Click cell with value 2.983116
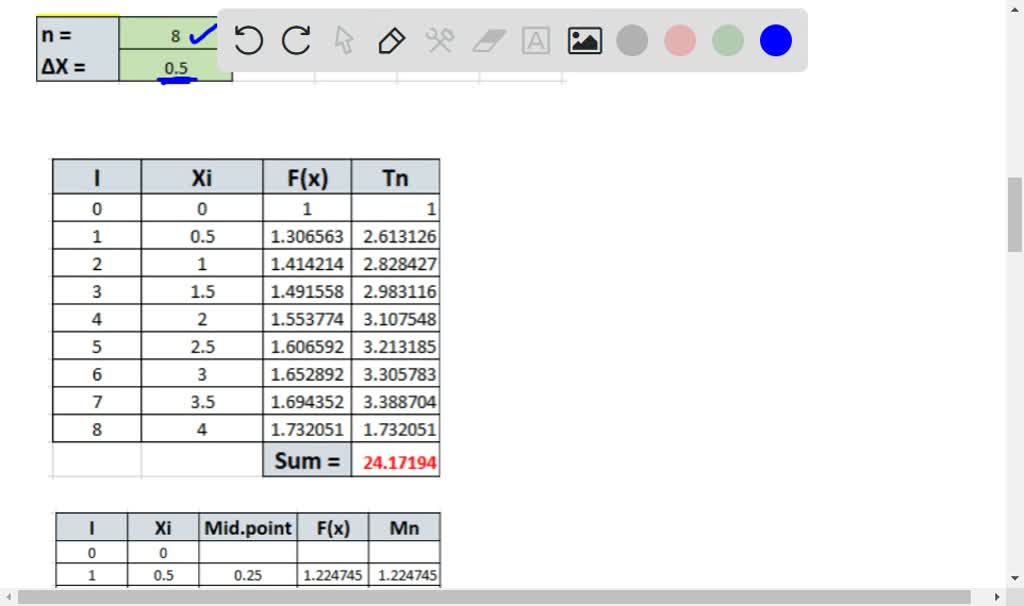The width and height of the screenshot is (1024, 606). tap(396, 291)
